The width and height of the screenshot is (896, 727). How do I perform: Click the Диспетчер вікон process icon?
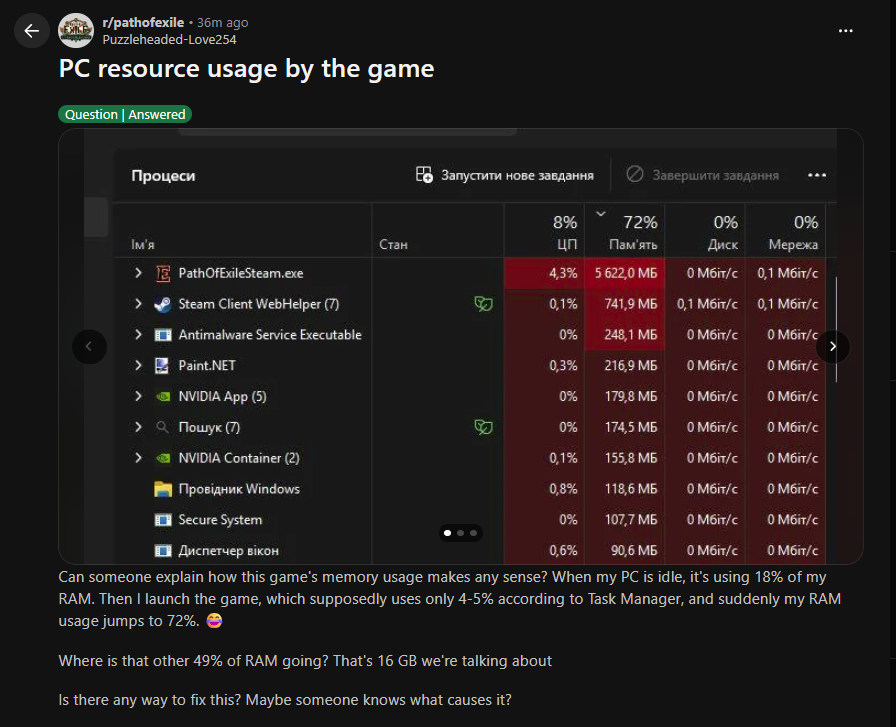coord(163,551)
